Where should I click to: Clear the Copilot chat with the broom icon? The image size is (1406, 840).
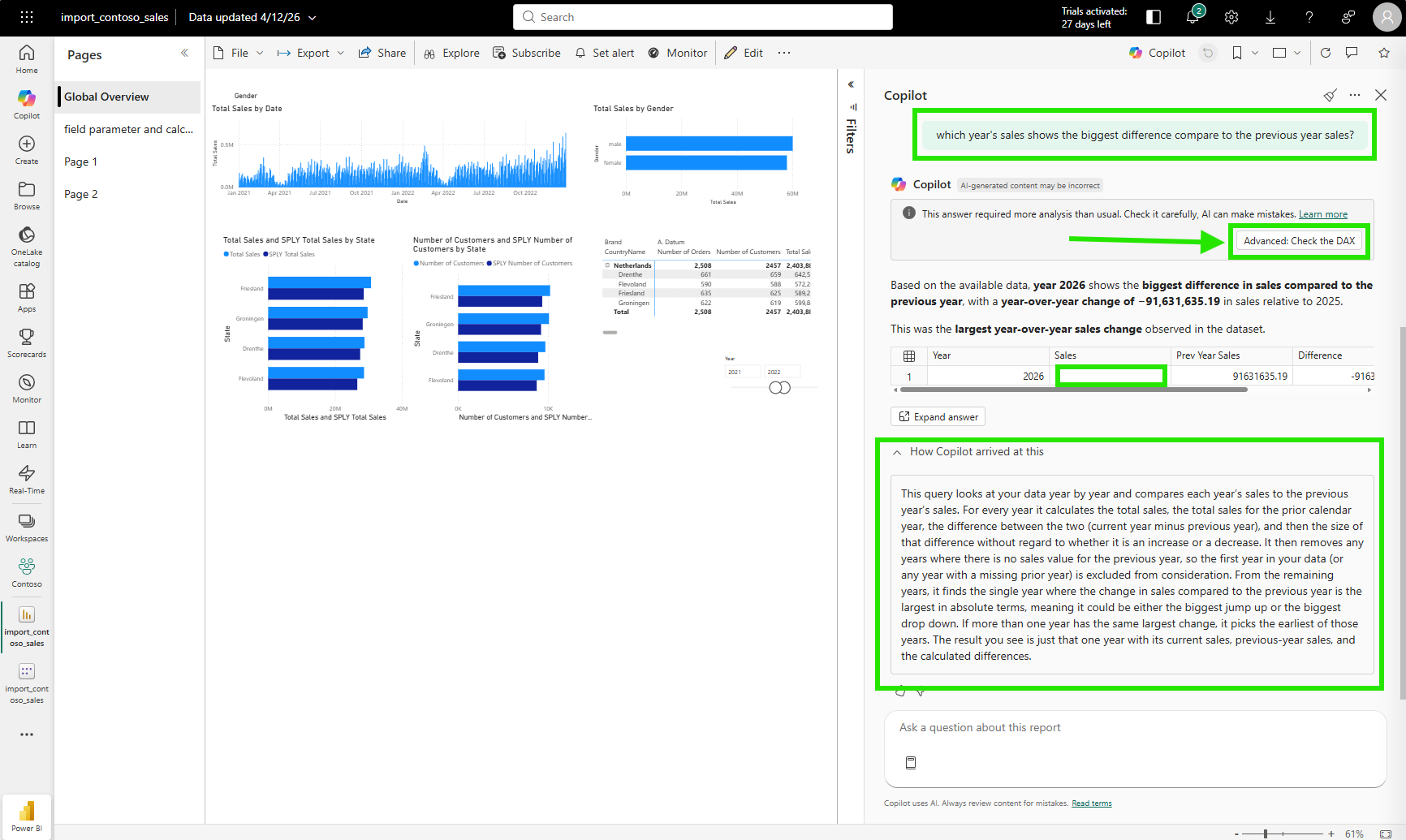click(1330, 95)
